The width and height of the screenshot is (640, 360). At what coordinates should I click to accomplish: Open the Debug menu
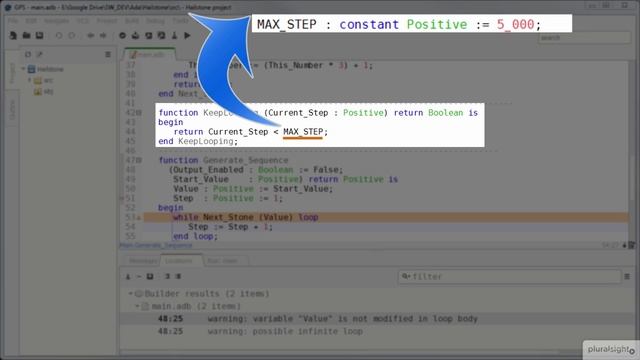pyautogui.click(x=155, y=20)
